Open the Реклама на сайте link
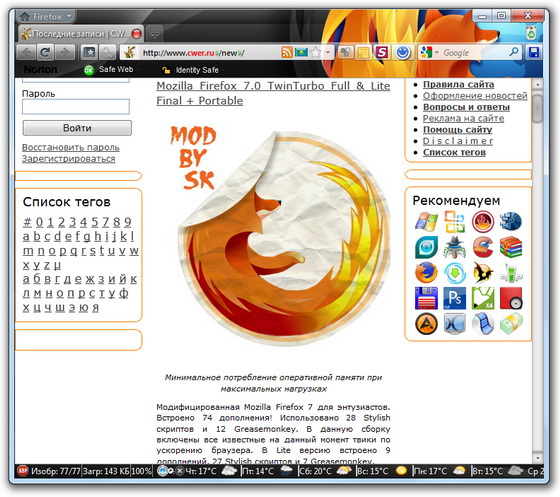This screenshot has width=560, height=497. click(464, 118)
